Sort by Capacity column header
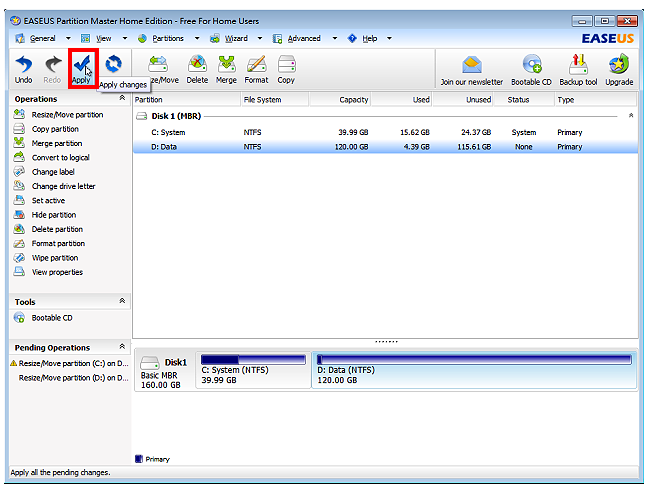 [x=340, y=100]
